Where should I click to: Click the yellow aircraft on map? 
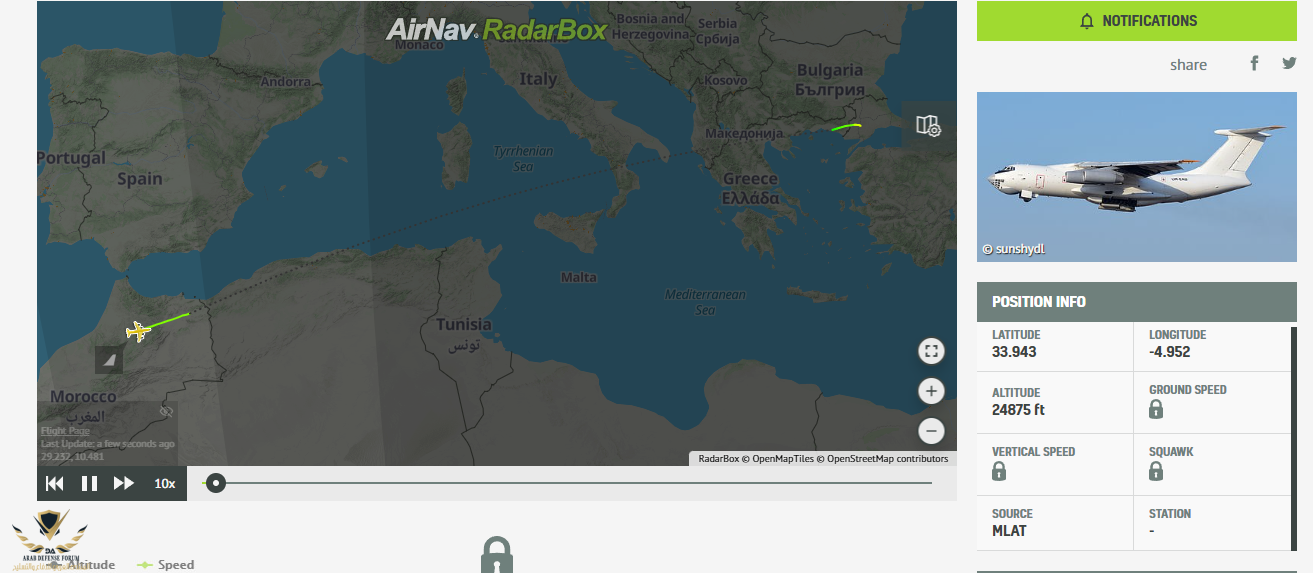click(x=138, y=331)
